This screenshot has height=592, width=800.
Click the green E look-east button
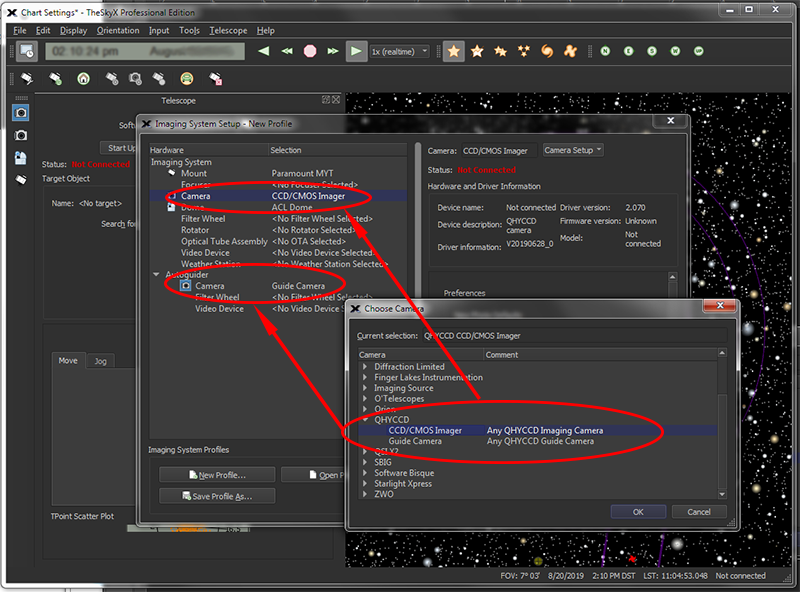click(x=629, y=51)
